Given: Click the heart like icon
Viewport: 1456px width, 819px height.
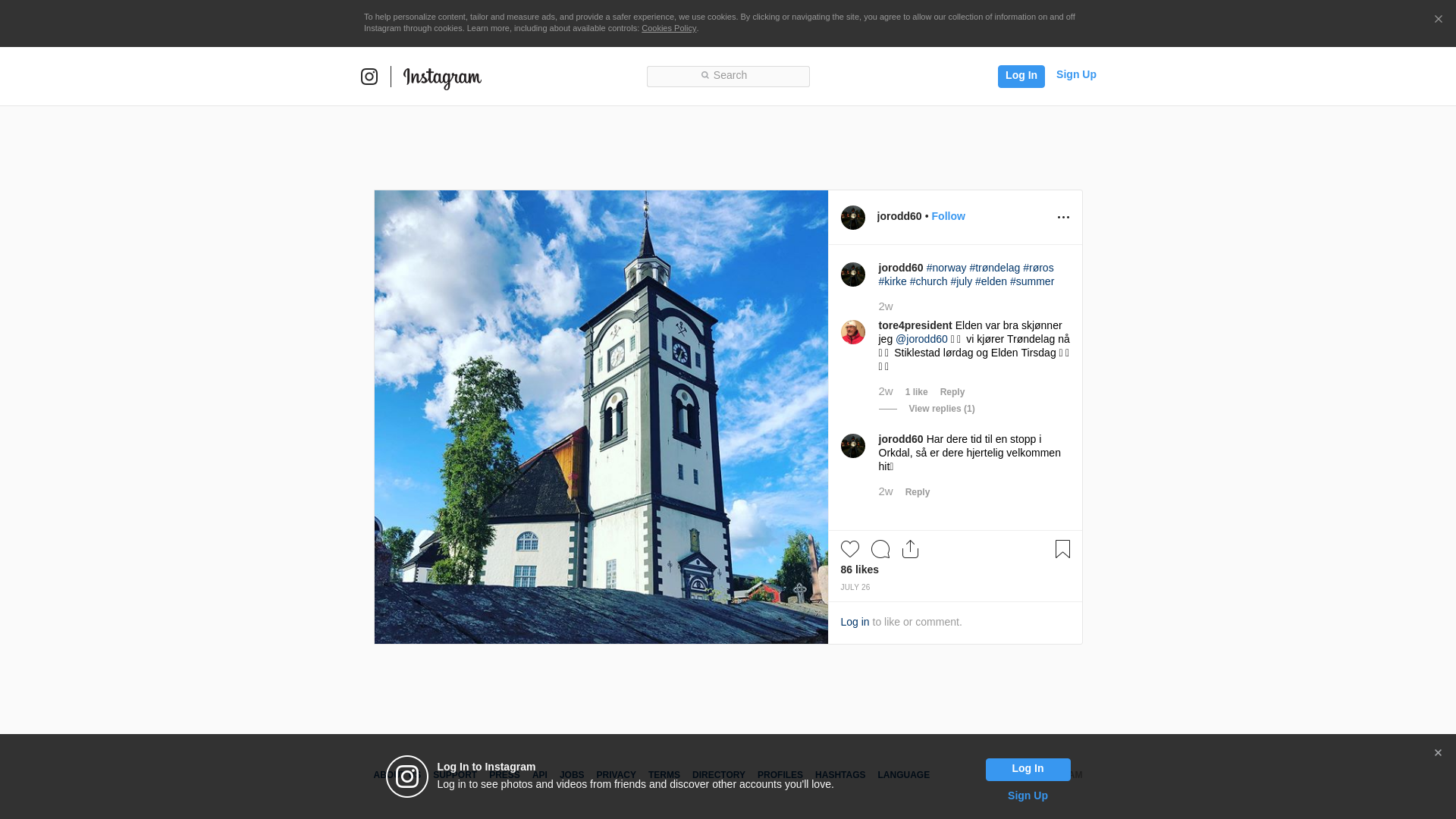Looking at the screenshot, I should click(849, 549).
